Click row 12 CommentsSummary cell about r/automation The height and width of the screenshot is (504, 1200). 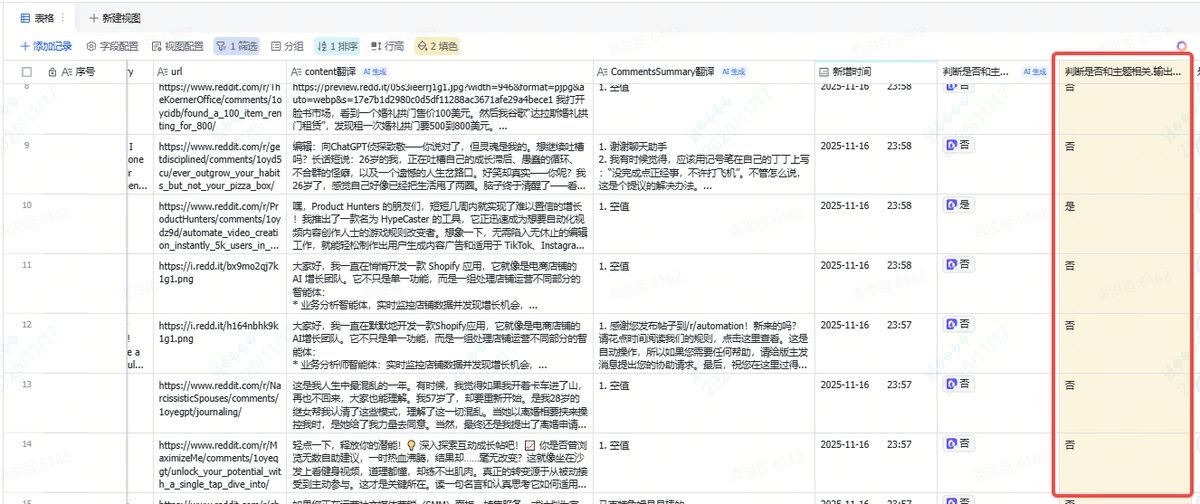coord(703,343)
